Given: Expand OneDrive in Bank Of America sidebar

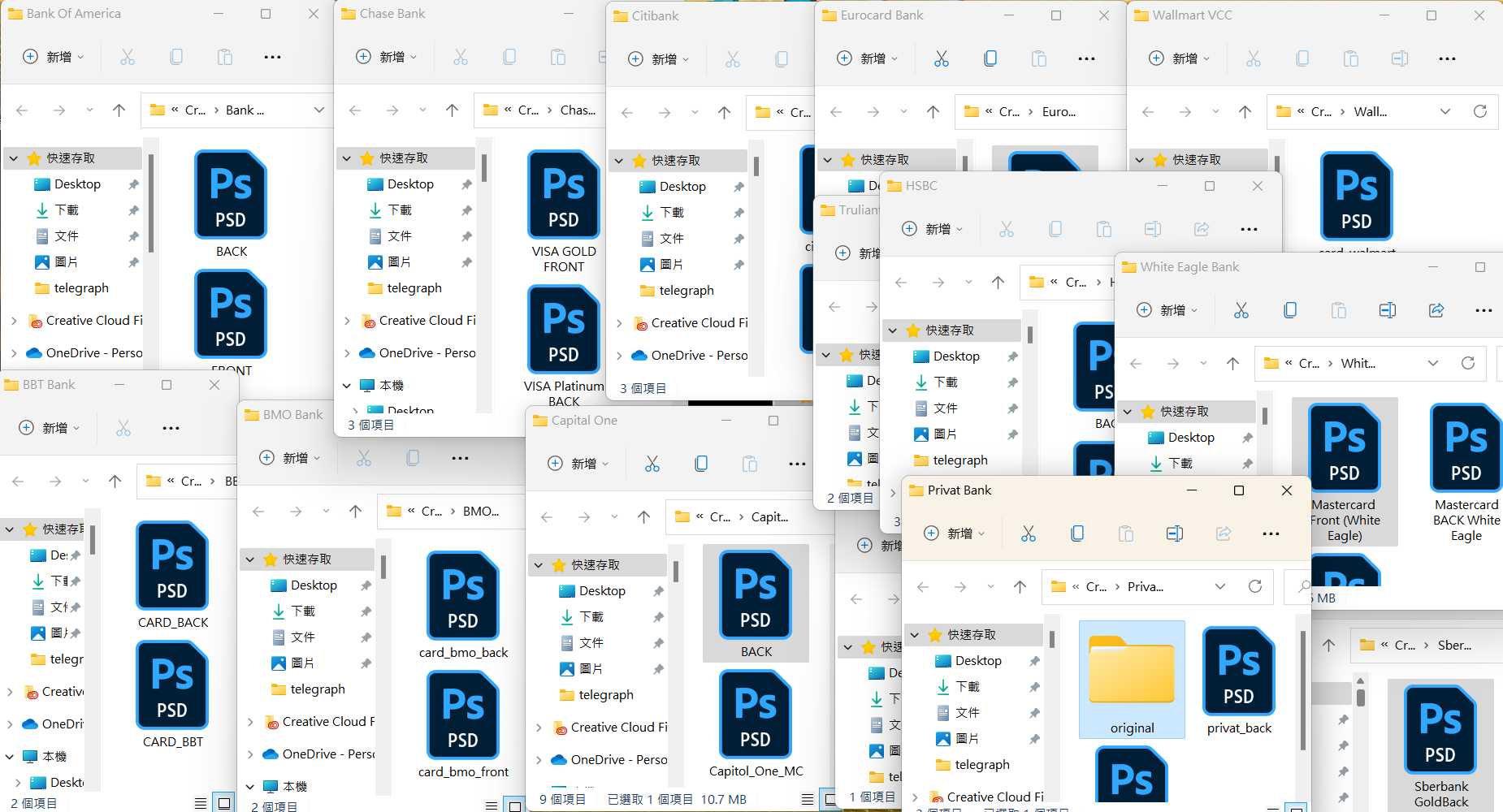Looking at the screenshot, I should click(x=13, y=353).
